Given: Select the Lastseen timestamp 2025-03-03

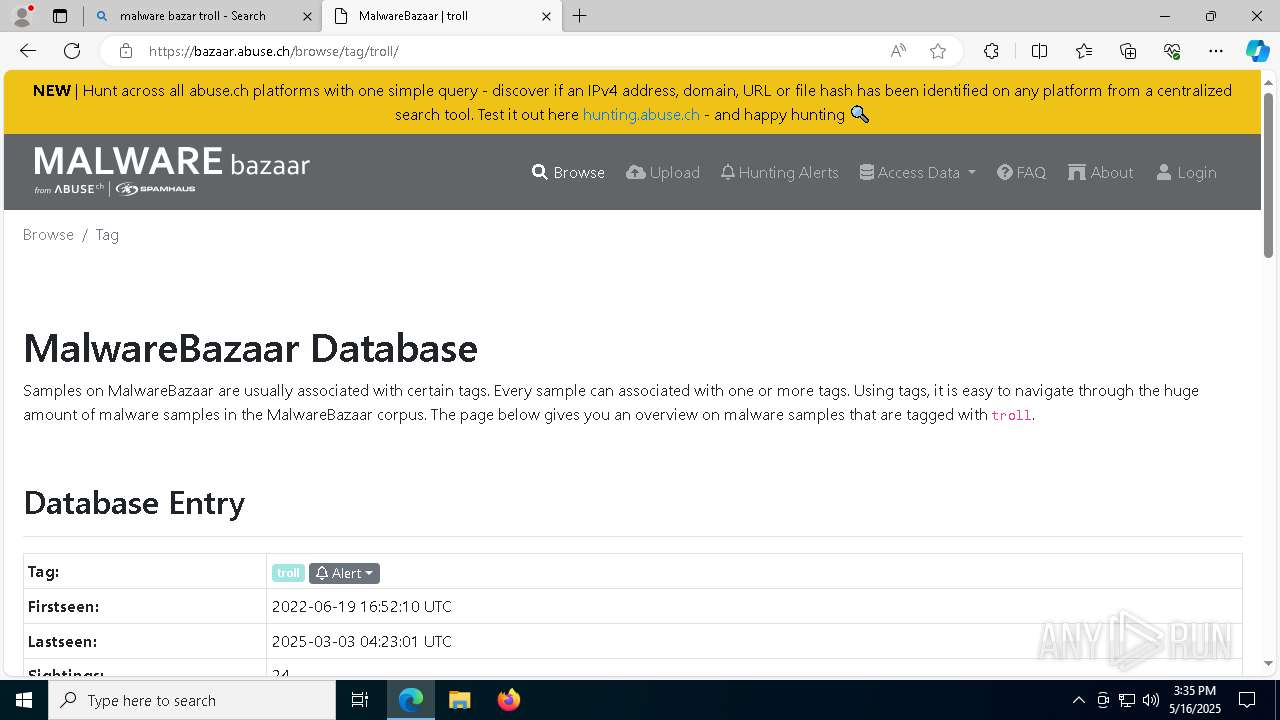Looking at the screenshot, I should [x=362, y=641].
